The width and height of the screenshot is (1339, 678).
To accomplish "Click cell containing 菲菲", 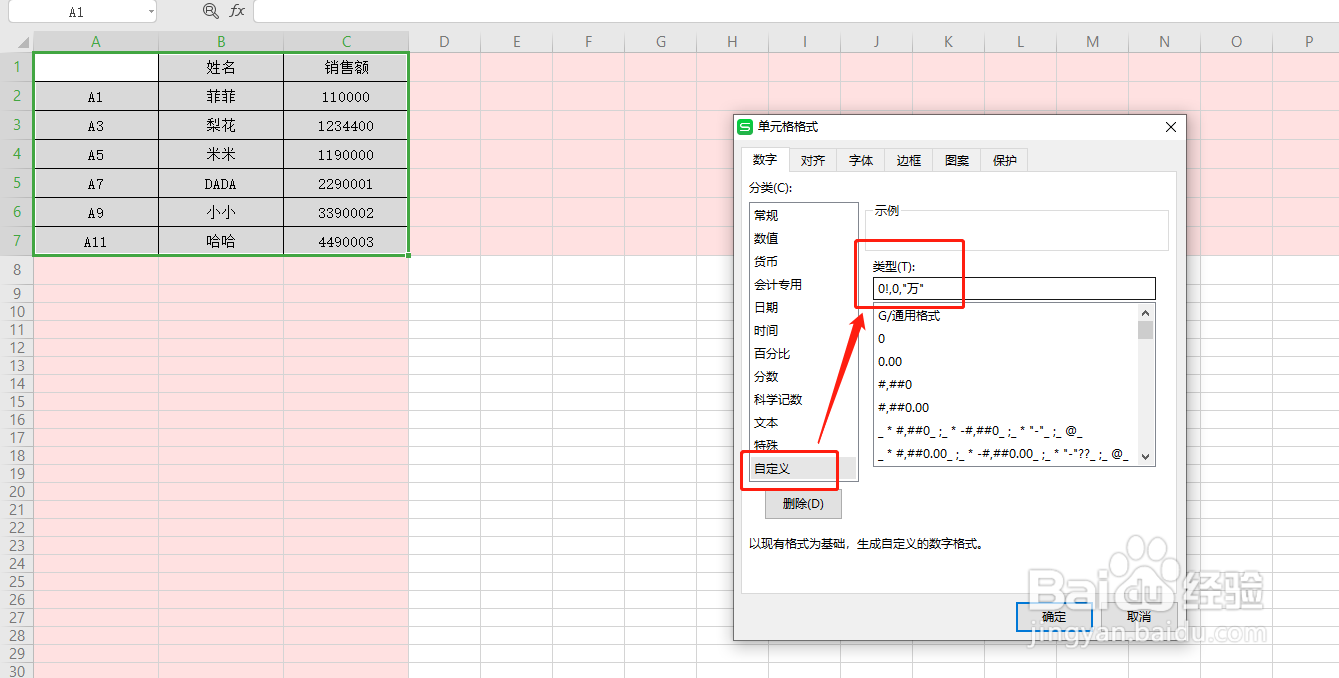I will [x=221, y=96].
